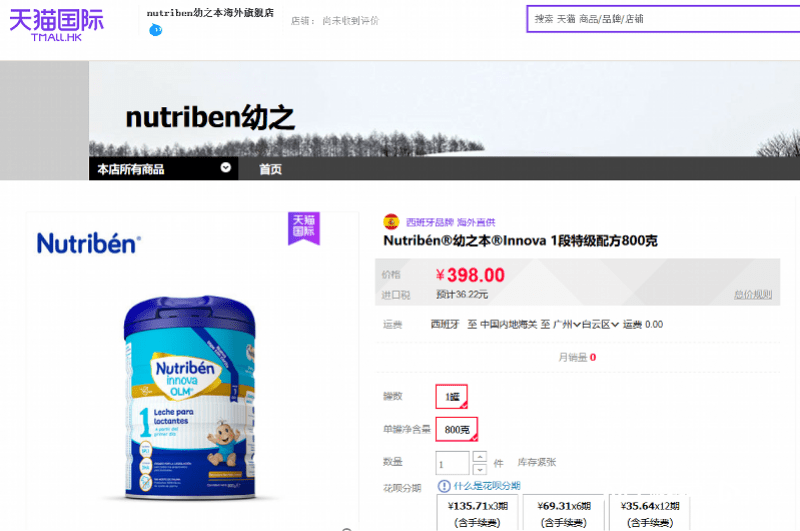The width and height of the screenshot is (800, 531).
Task: Click the ¥398.00 price
Action: click(470, 275)
